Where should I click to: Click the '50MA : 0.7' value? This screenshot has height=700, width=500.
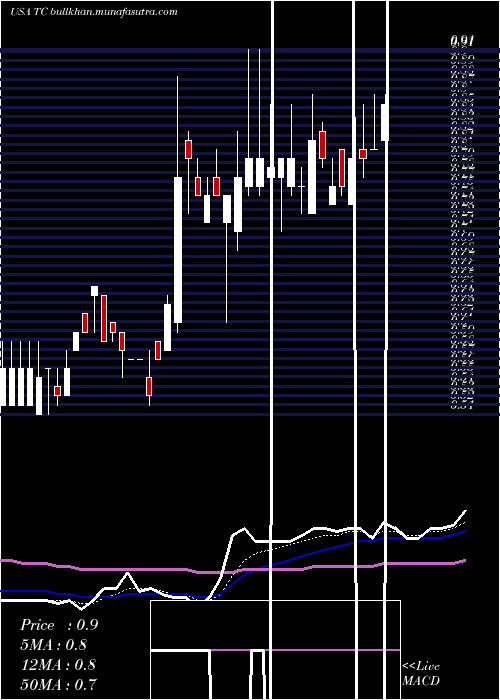pyautogui.click(x=58, y=684)
